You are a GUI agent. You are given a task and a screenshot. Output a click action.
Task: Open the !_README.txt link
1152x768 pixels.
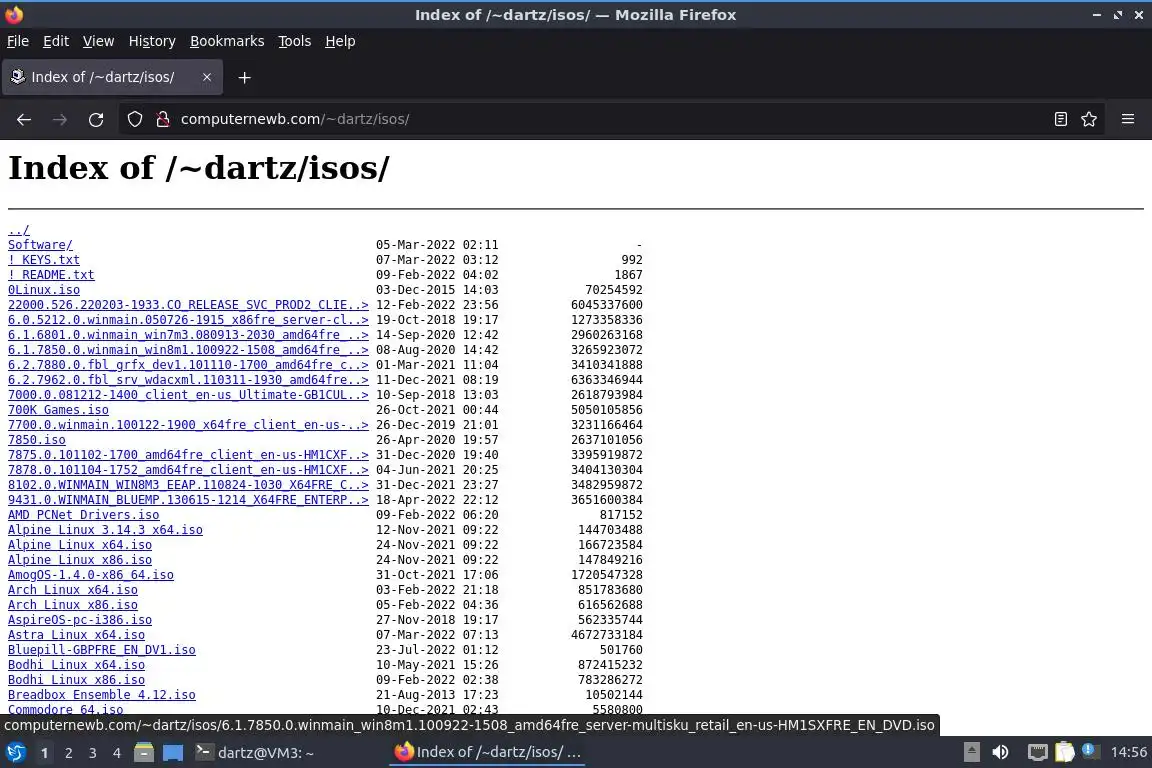pos(51,275)
